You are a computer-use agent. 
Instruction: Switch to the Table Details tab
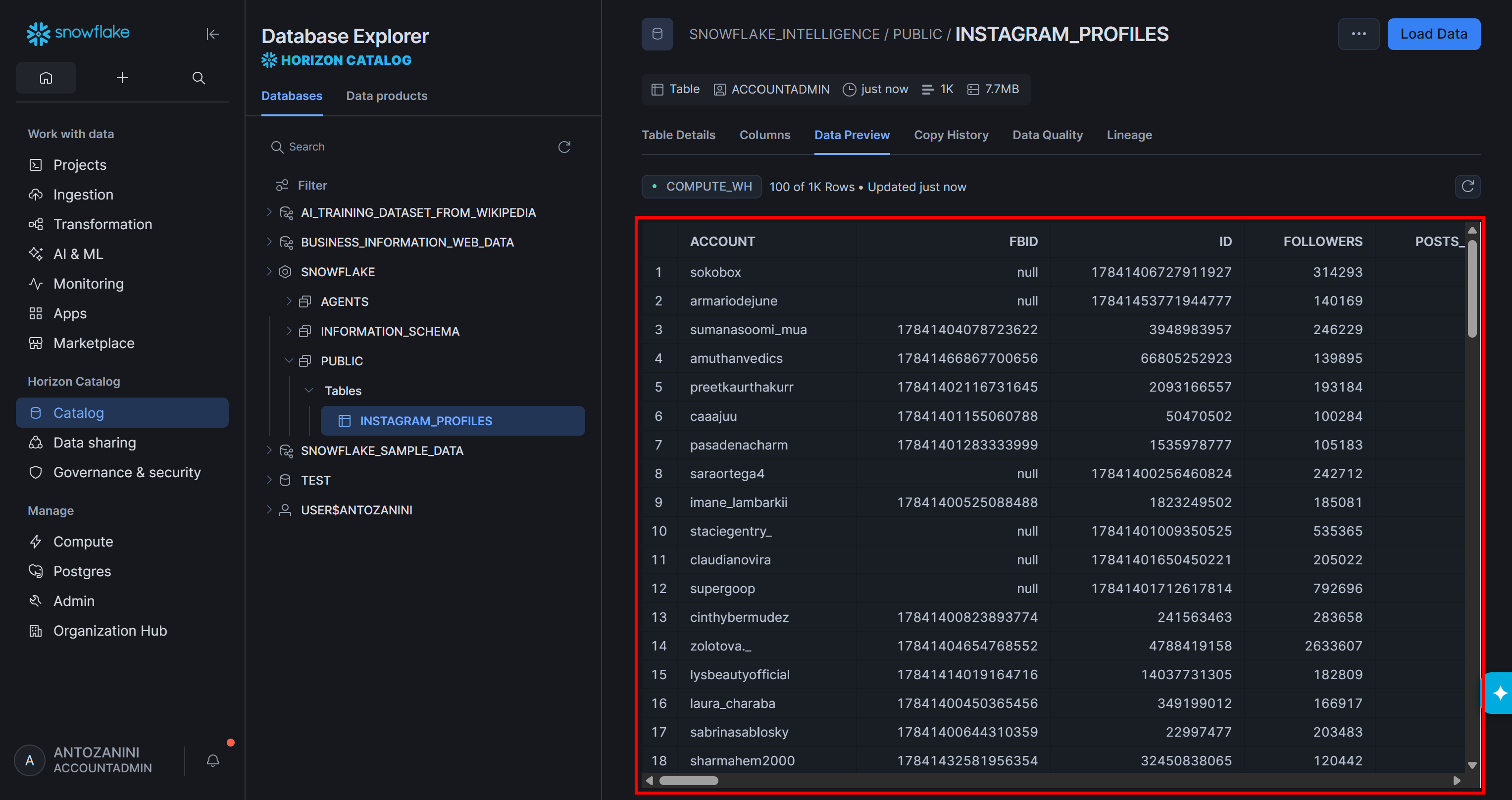pyautogui.click(x=679, y=135)
